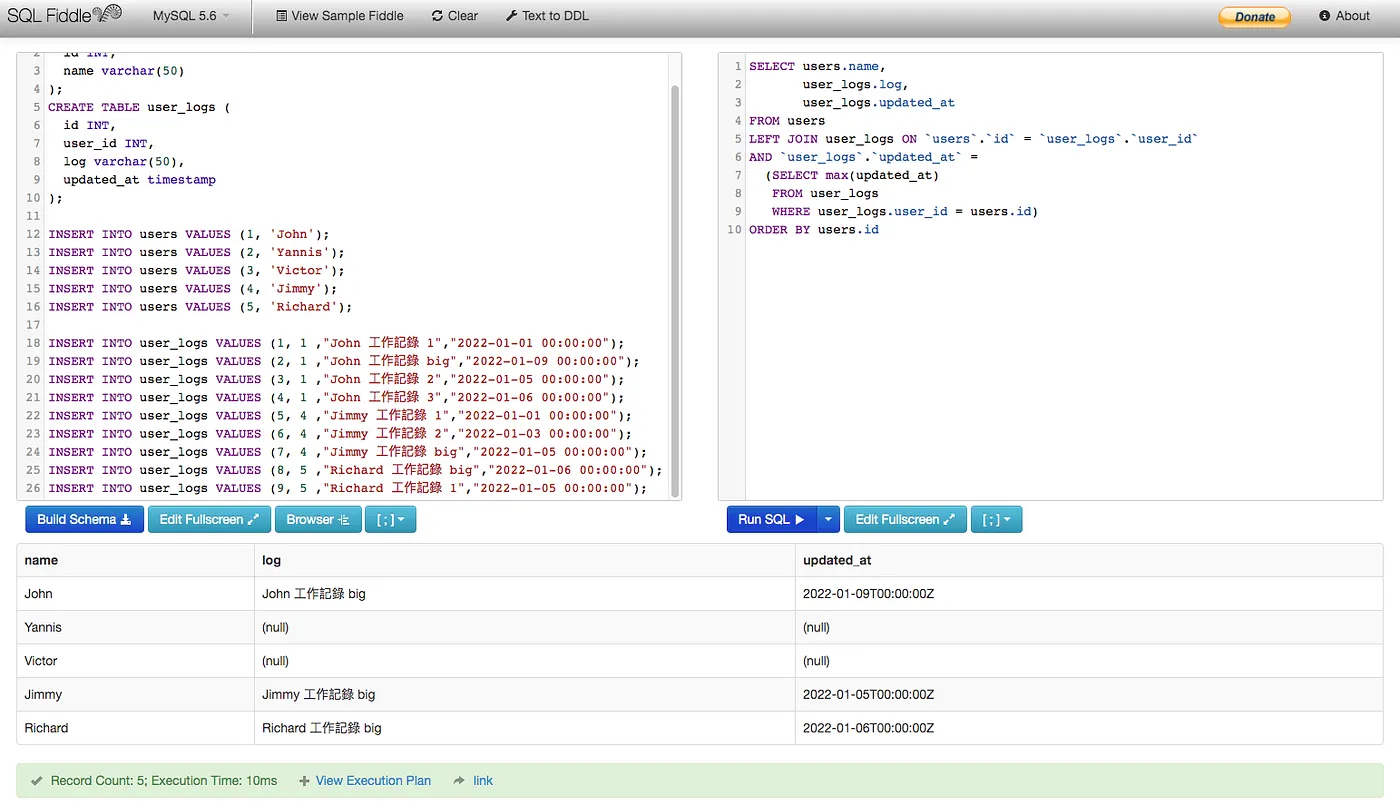Click the 'ORDER BY users.id' line
This screenshot has height=808, width=1400.
point(814,230)
